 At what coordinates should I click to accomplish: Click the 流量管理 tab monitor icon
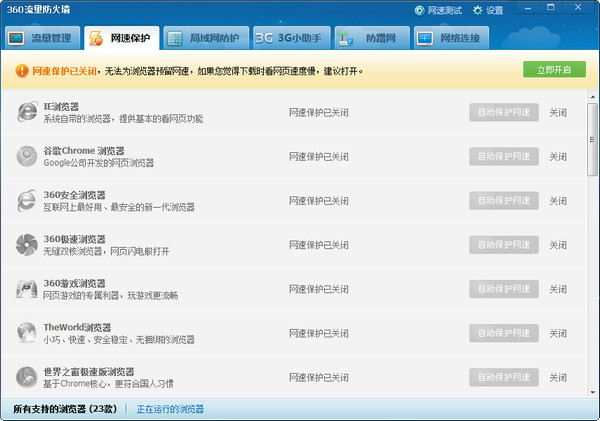[x=16, y=38]
